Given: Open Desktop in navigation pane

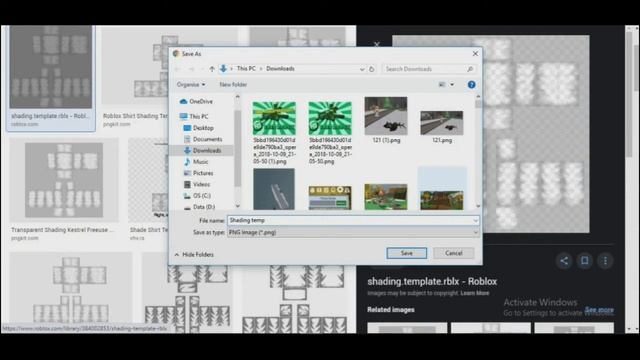Looking at the screenshot, I should pos(199,128).
